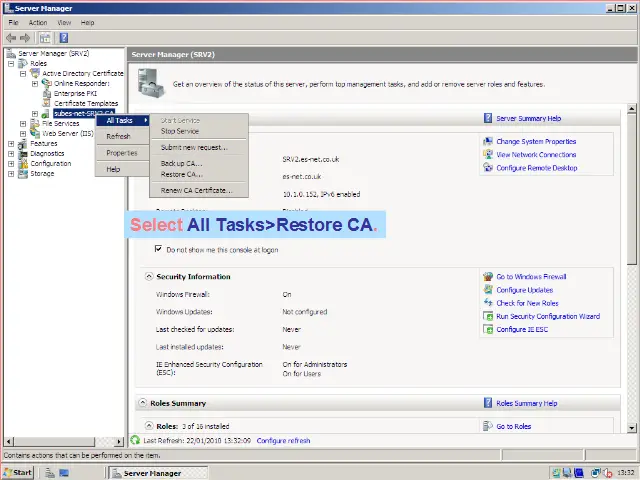Viewport: 640px width, 480px height.
Task: Click the Go to Windows Firewall icon
Action: click(x=488, y=276)
